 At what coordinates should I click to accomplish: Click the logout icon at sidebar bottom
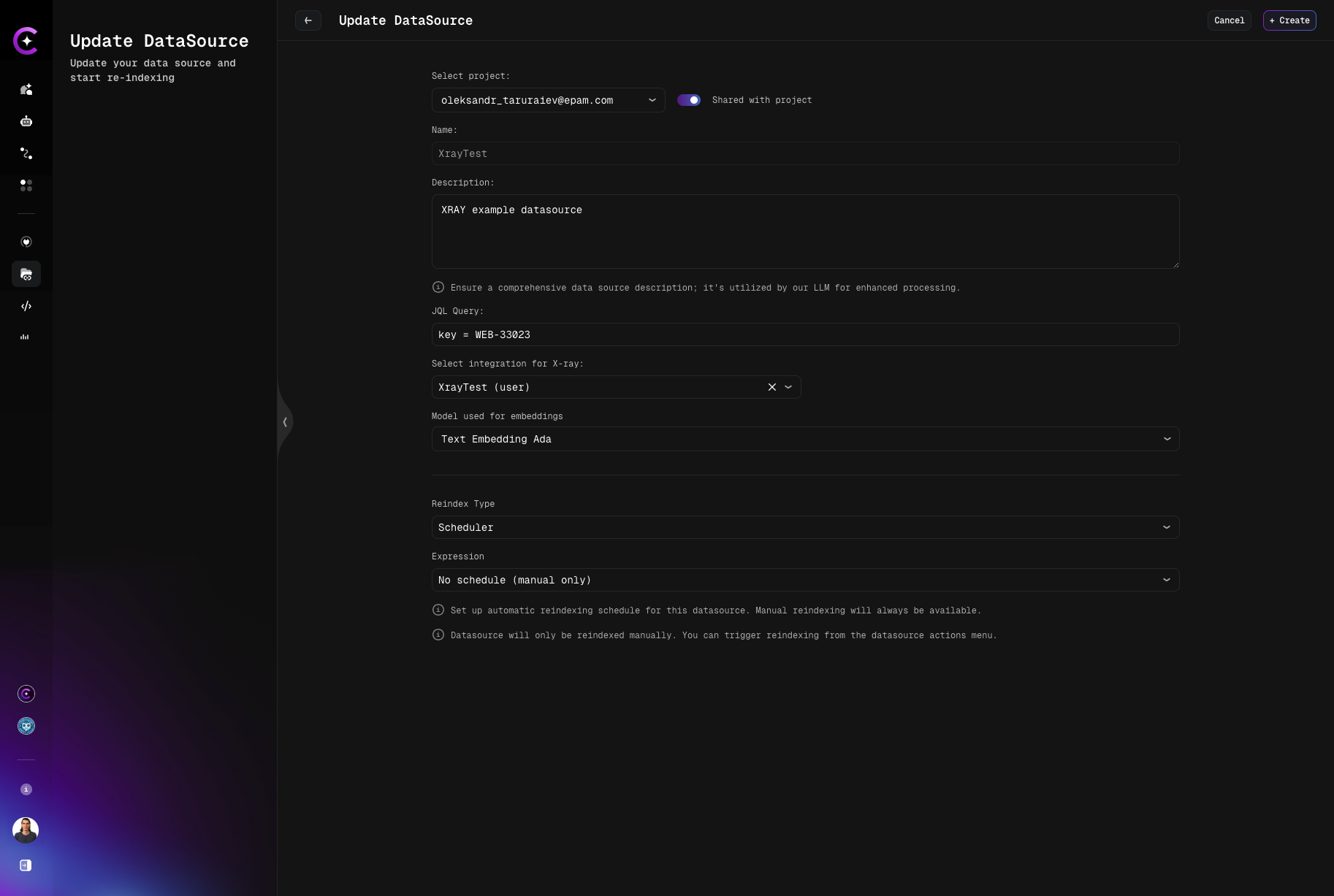[x=26, y=865]
